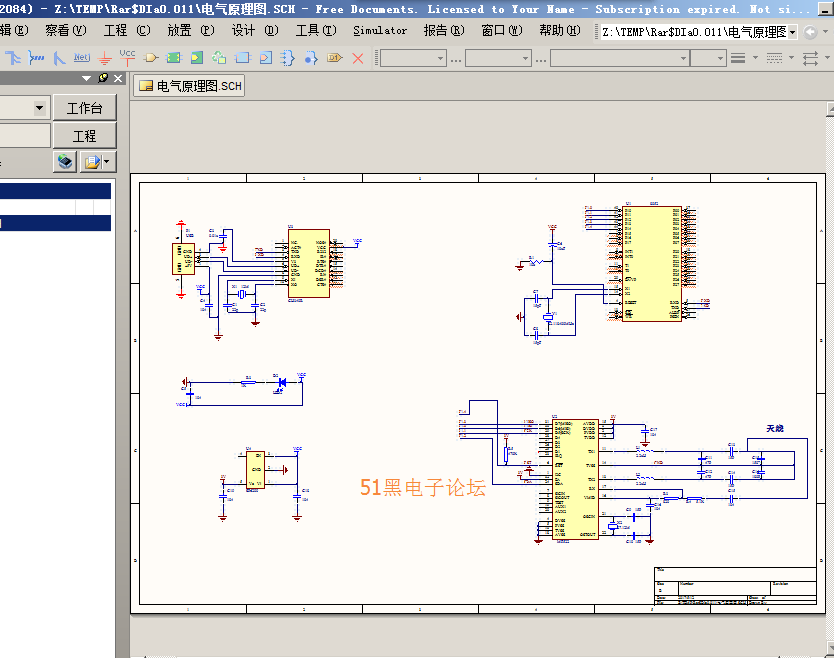Place a GND power port

(x=105, y=59)
